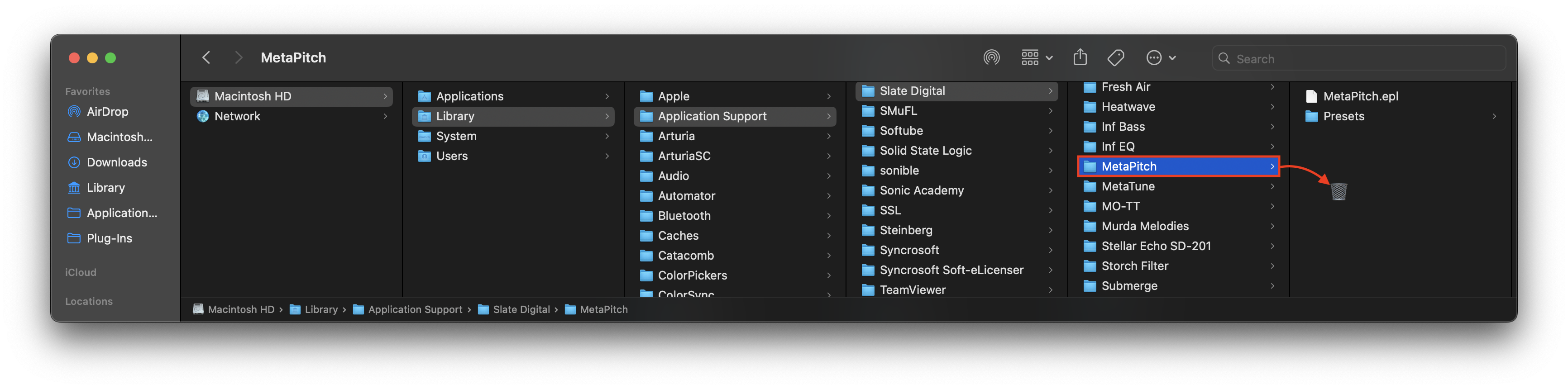
Task: Select the Application Support folder row
Action: tap(734, 116)
